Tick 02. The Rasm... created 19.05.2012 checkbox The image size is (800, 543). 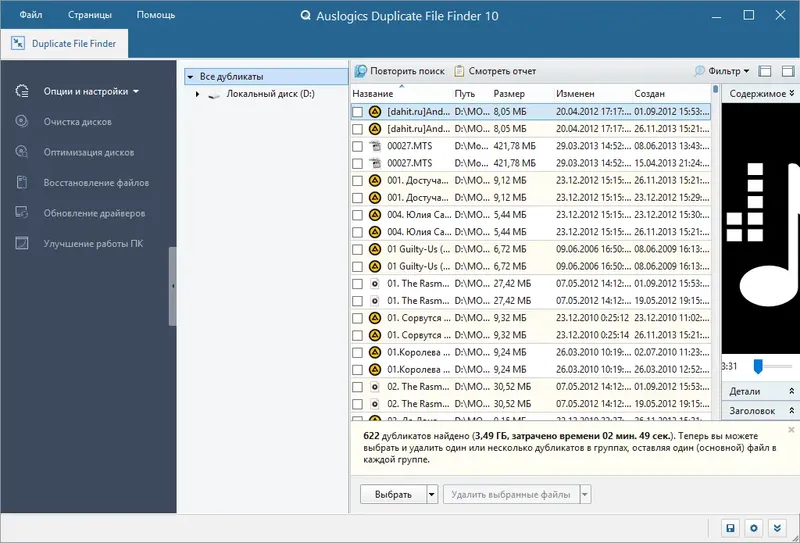click(358, 404)
